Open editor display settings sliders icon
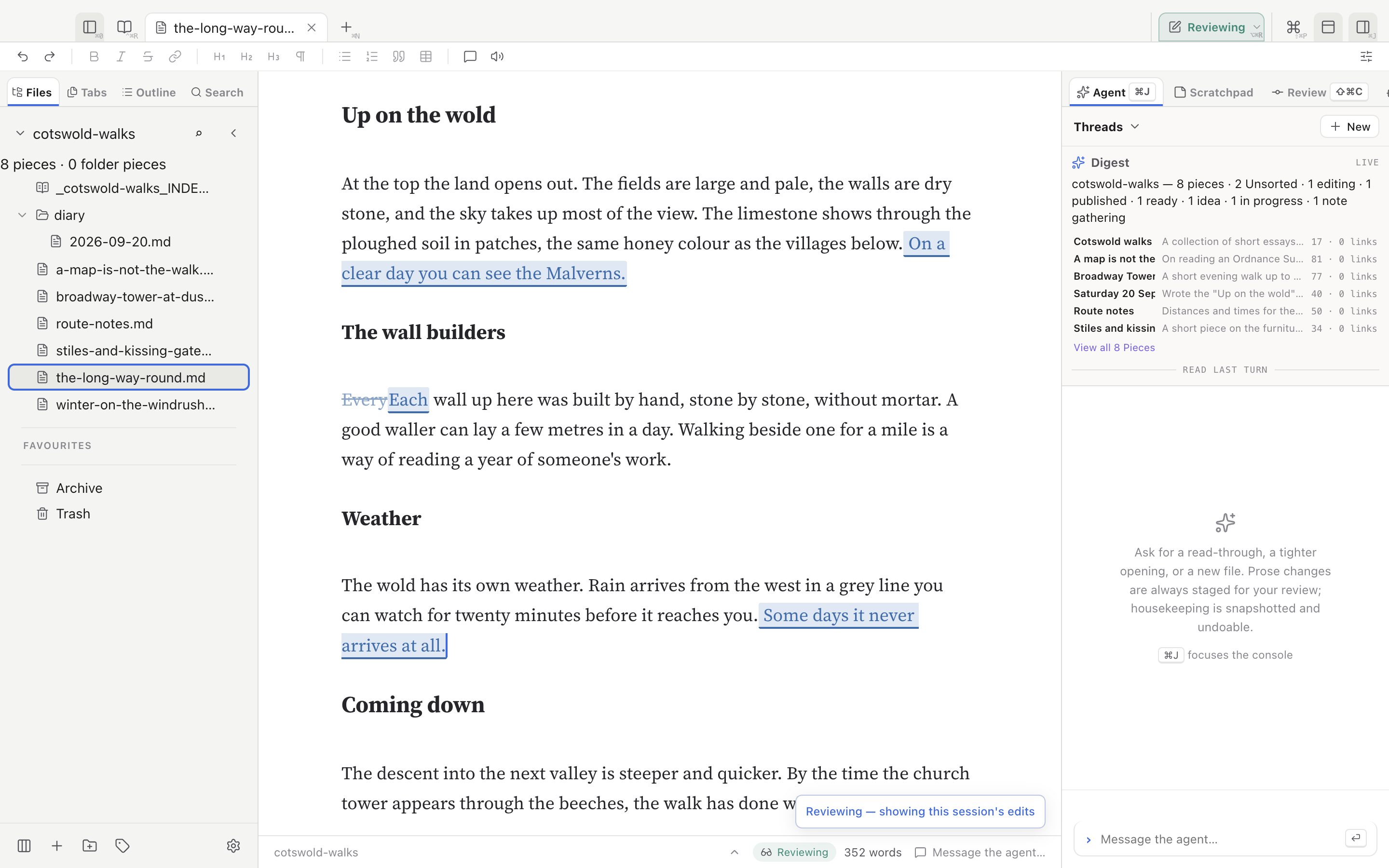 (x=1366, y=56)
